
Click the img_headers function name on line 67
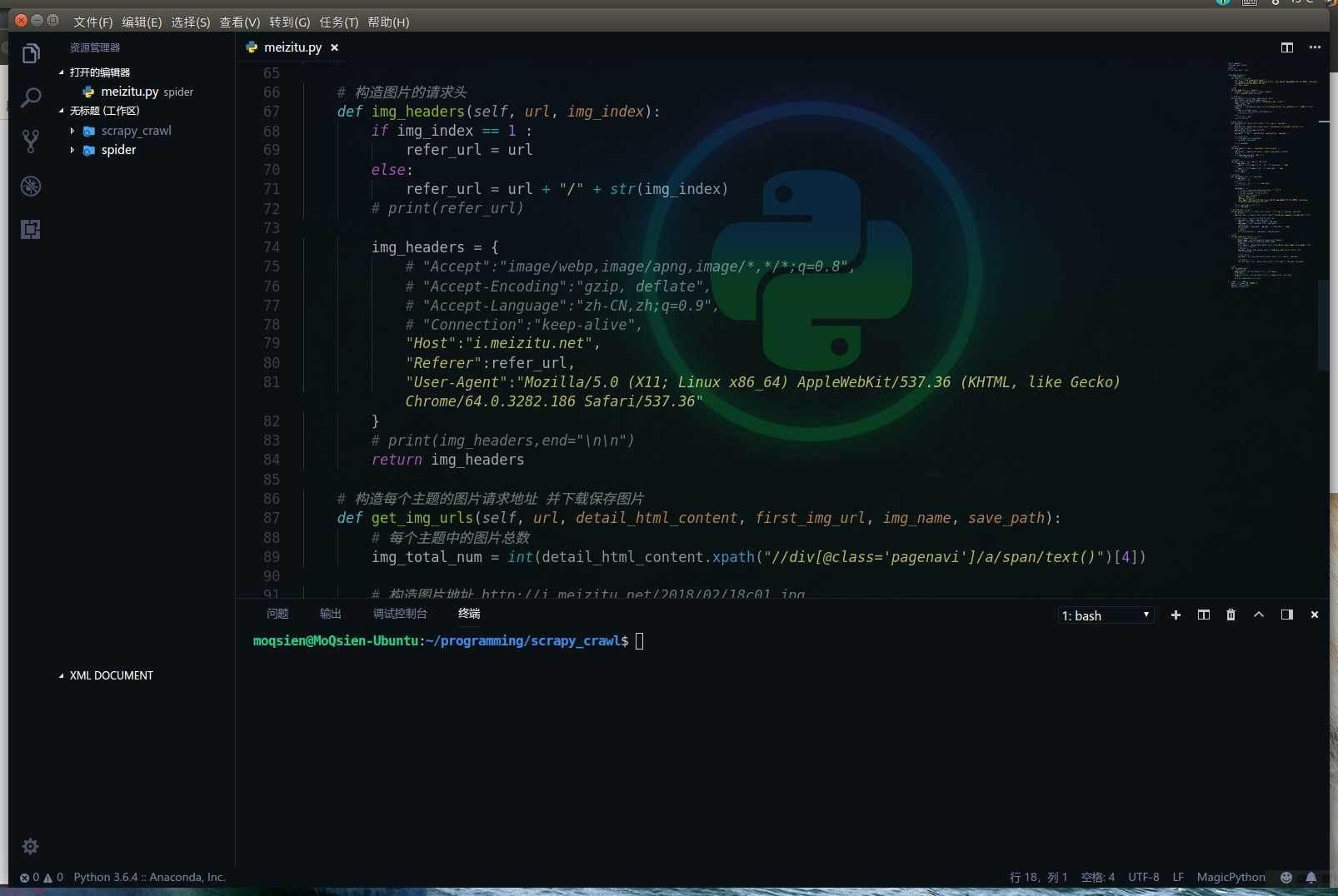click(x=417, y=112)
